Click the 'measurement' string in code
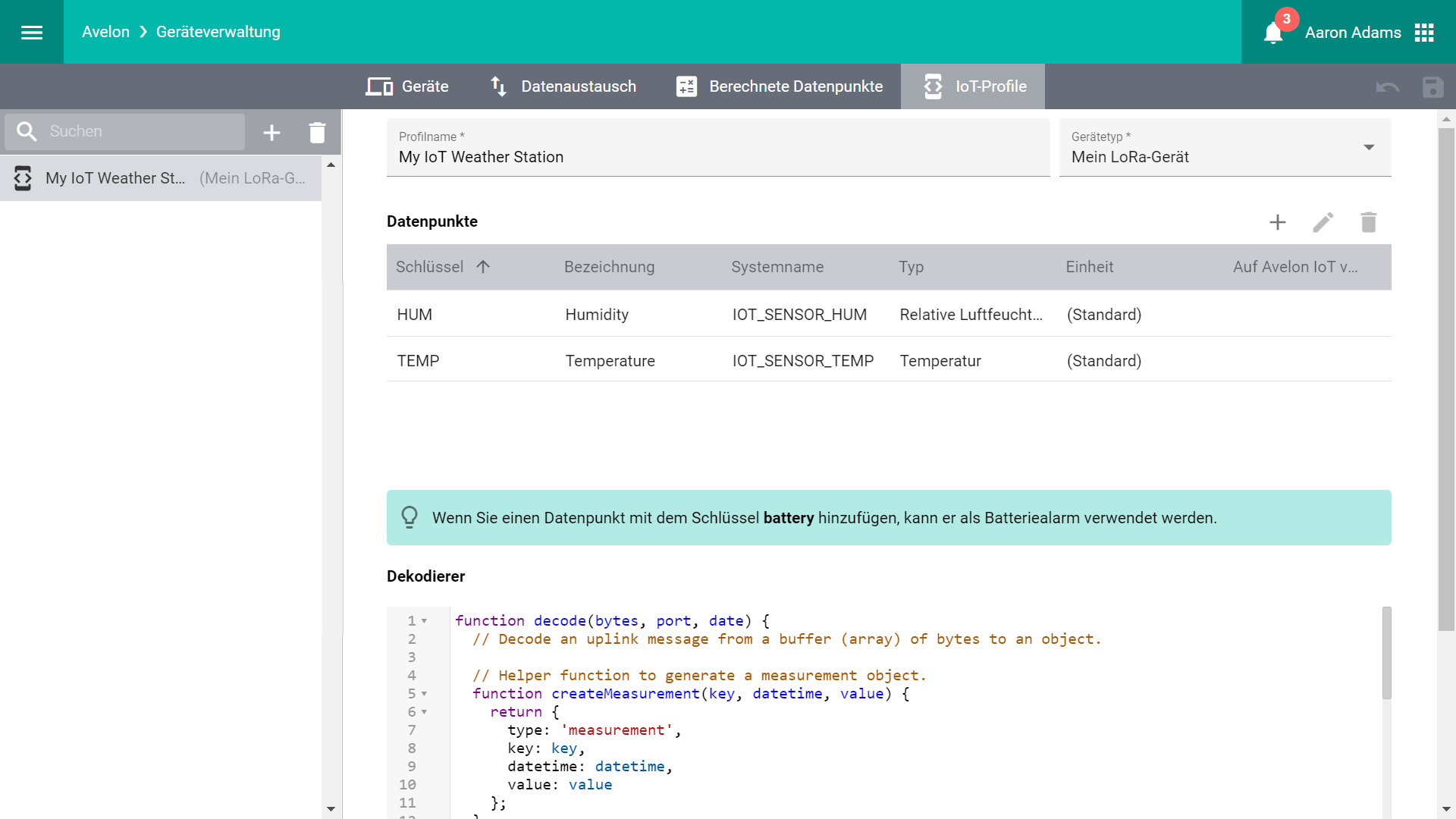Viewport: 1456px width, 819px height. (x=616, y=730)
